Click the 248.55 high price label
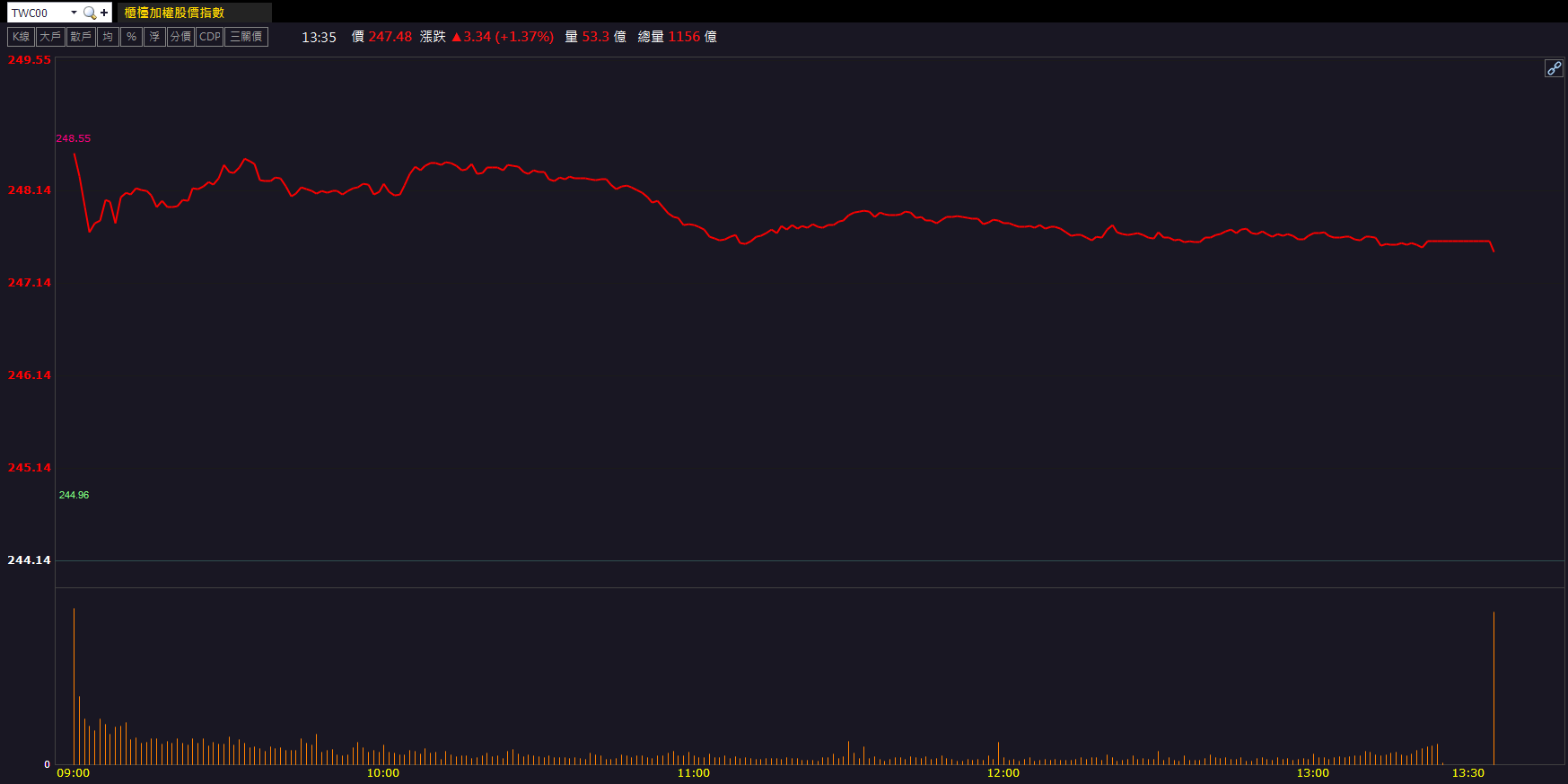This screenshot has height=784, width=1568. pos(74,138)
